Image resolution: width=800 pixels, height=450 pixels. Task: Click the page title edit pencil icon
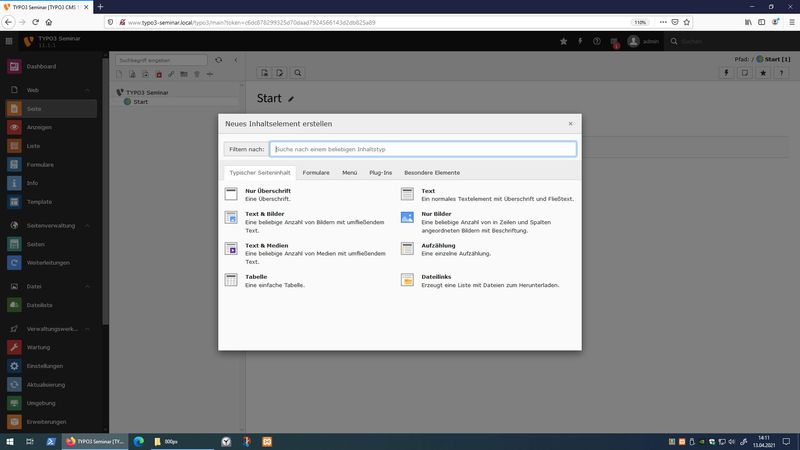click(x=292, y=99)
